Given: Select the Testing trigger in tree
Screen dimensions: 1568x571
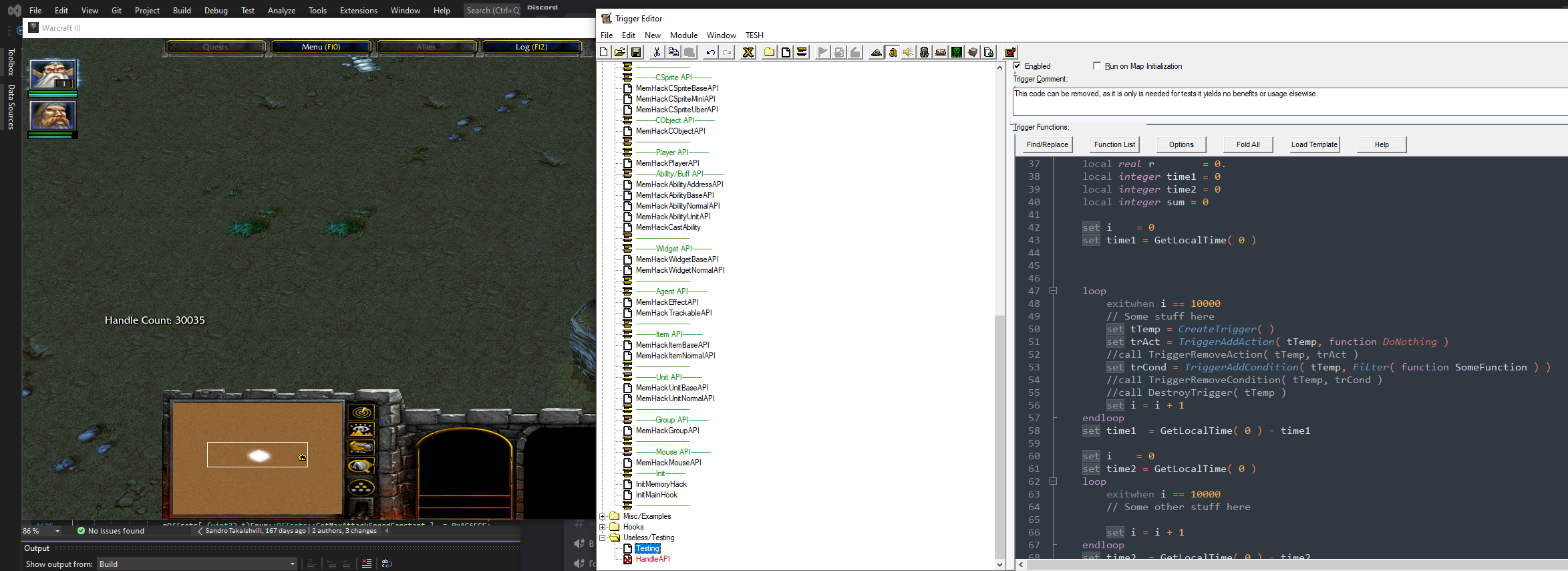Looking at the screenshot, I should tap(647, 548).
